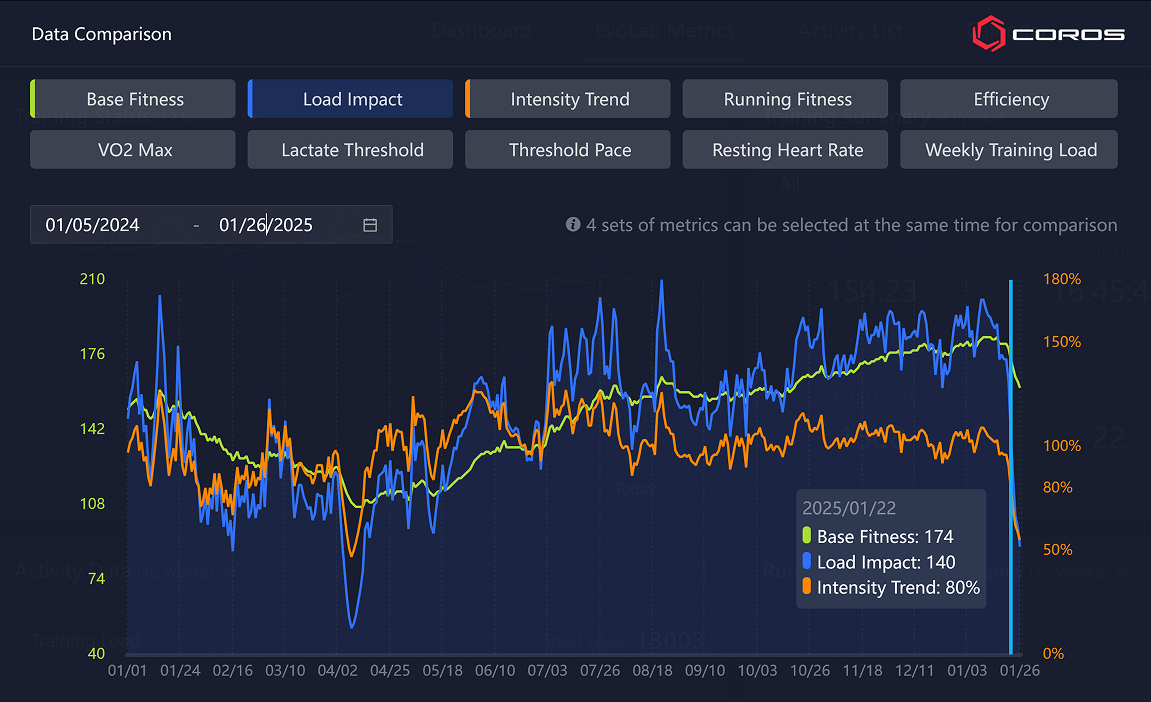
Task: Add VO2 Max to the comparison
Action: (134, 150)
